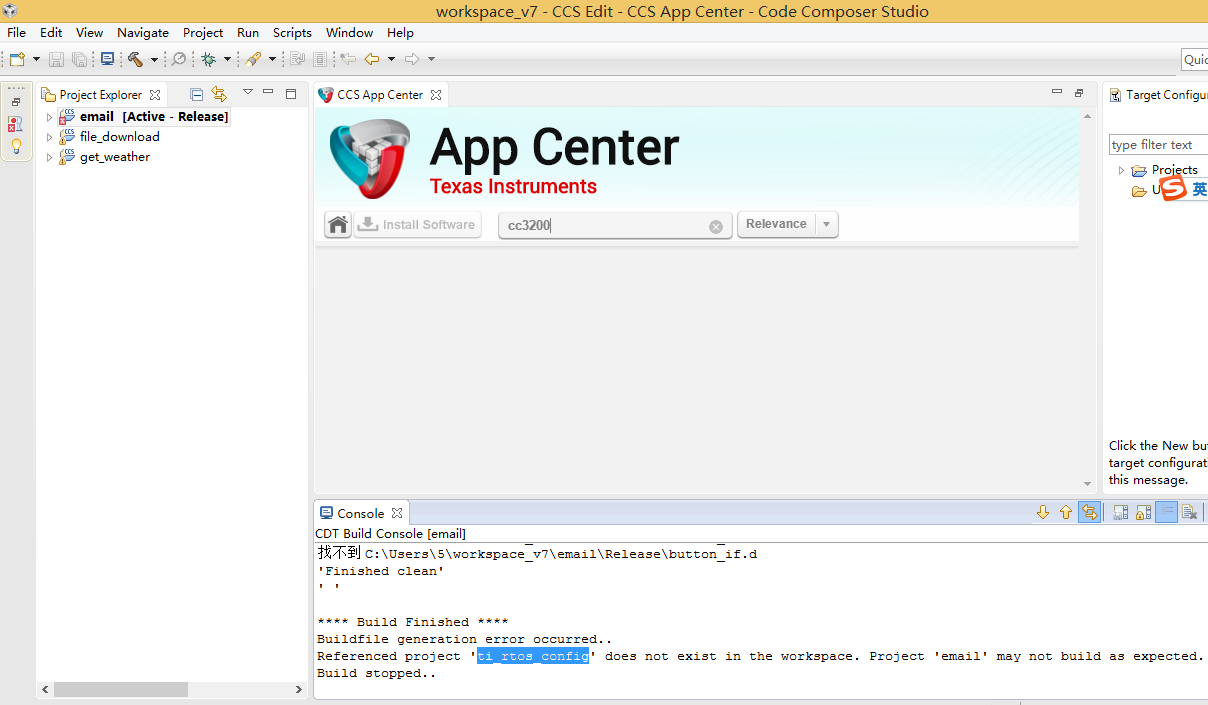This screenshot has height=705, width=1208.
Task: Toggle the console Scroll Lock icon
Action: point(1144,512)
